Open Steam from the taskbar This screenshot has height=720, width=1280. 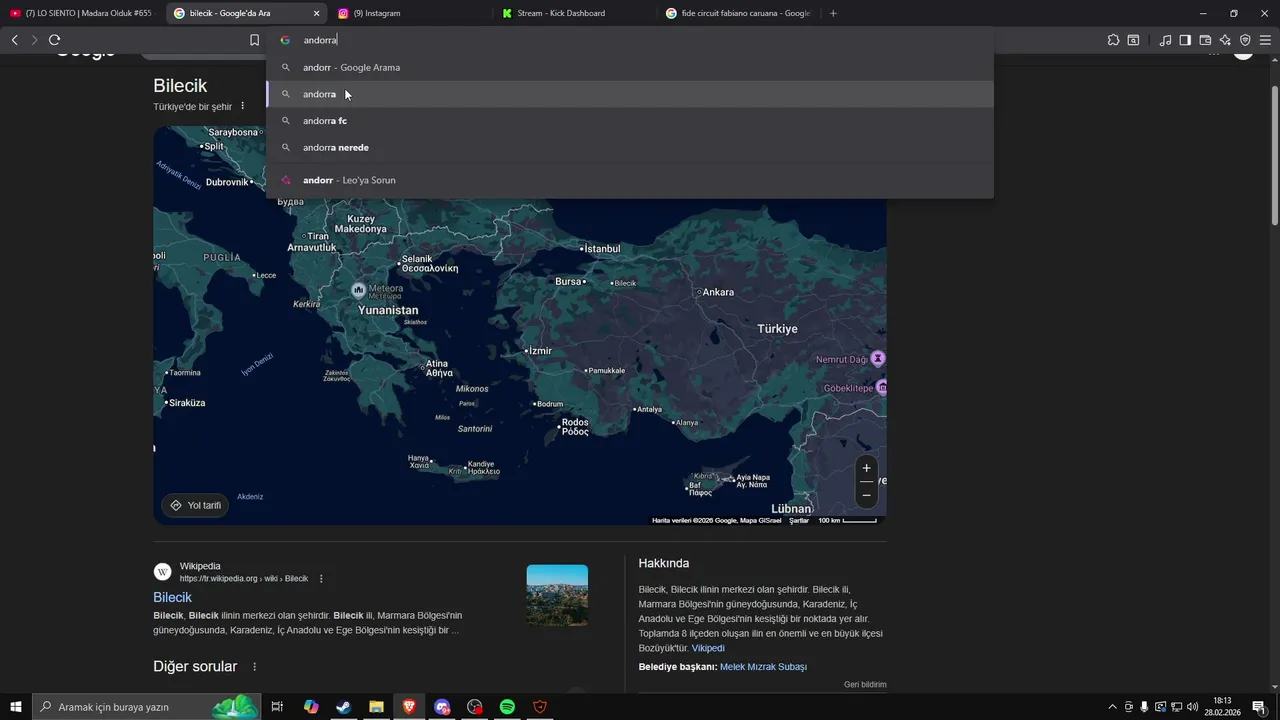coord(343,707)
